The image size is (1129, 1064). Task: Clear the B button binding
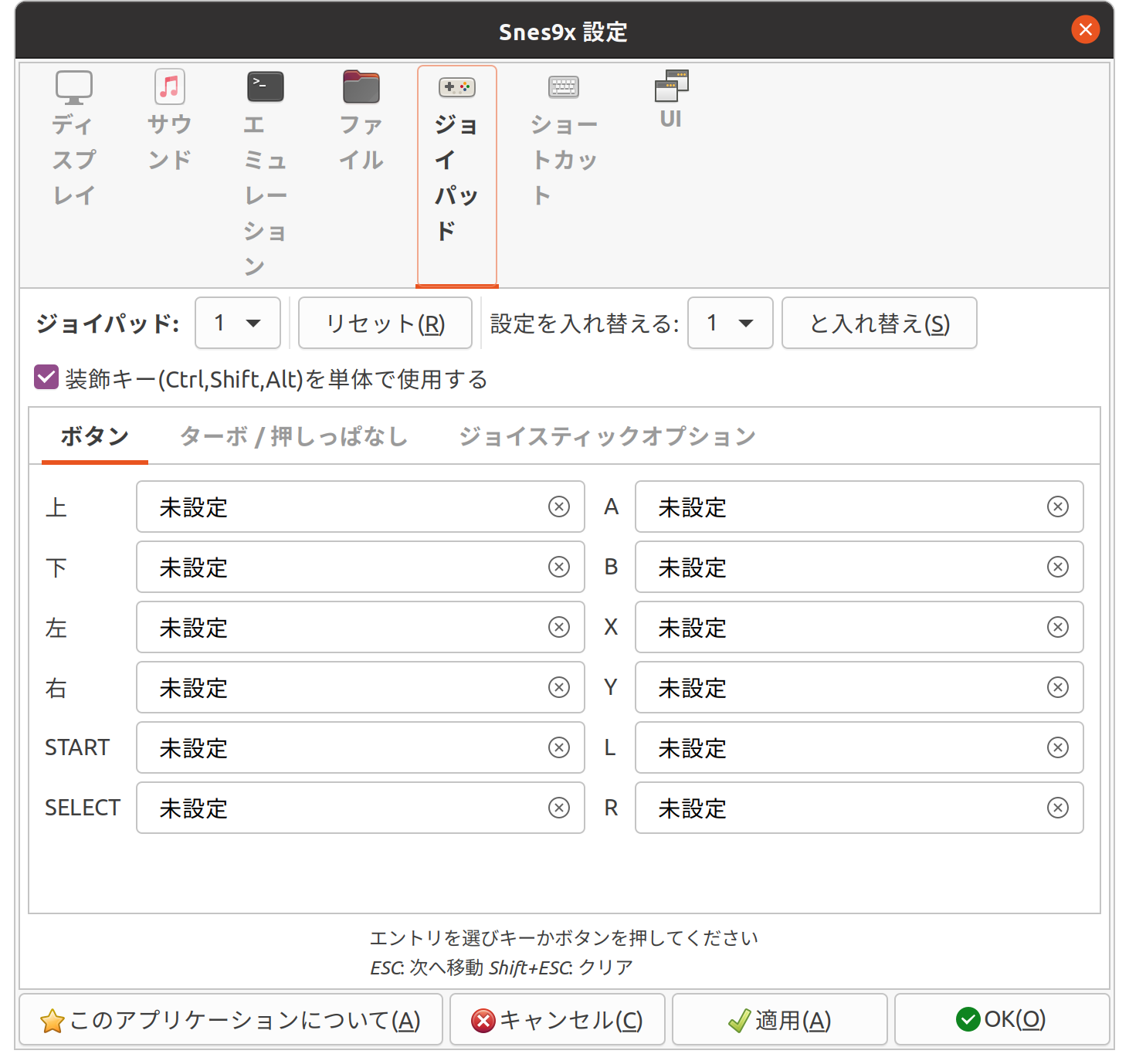click(1058, 567)
